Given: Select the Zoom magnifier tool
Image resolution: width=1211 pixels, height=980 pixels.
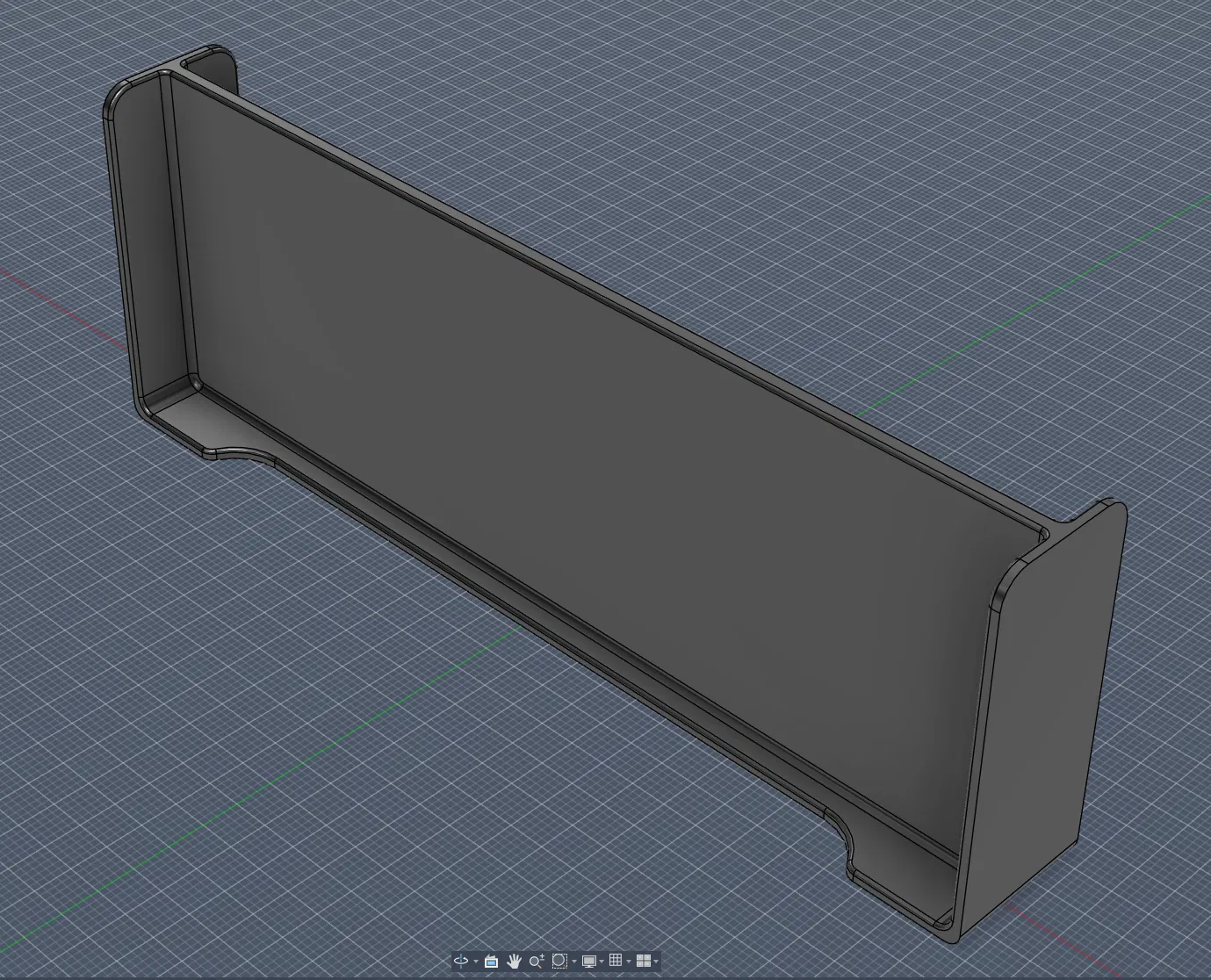Looking at the screenshot, I should pos(536,961).
